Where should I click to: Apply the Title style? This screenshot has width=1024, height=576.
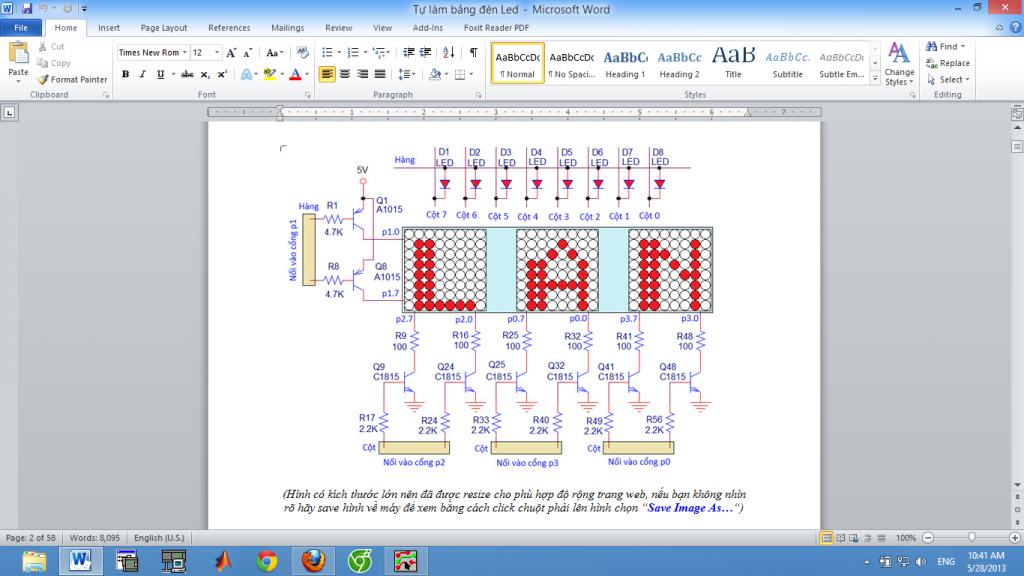click(733, 63)
